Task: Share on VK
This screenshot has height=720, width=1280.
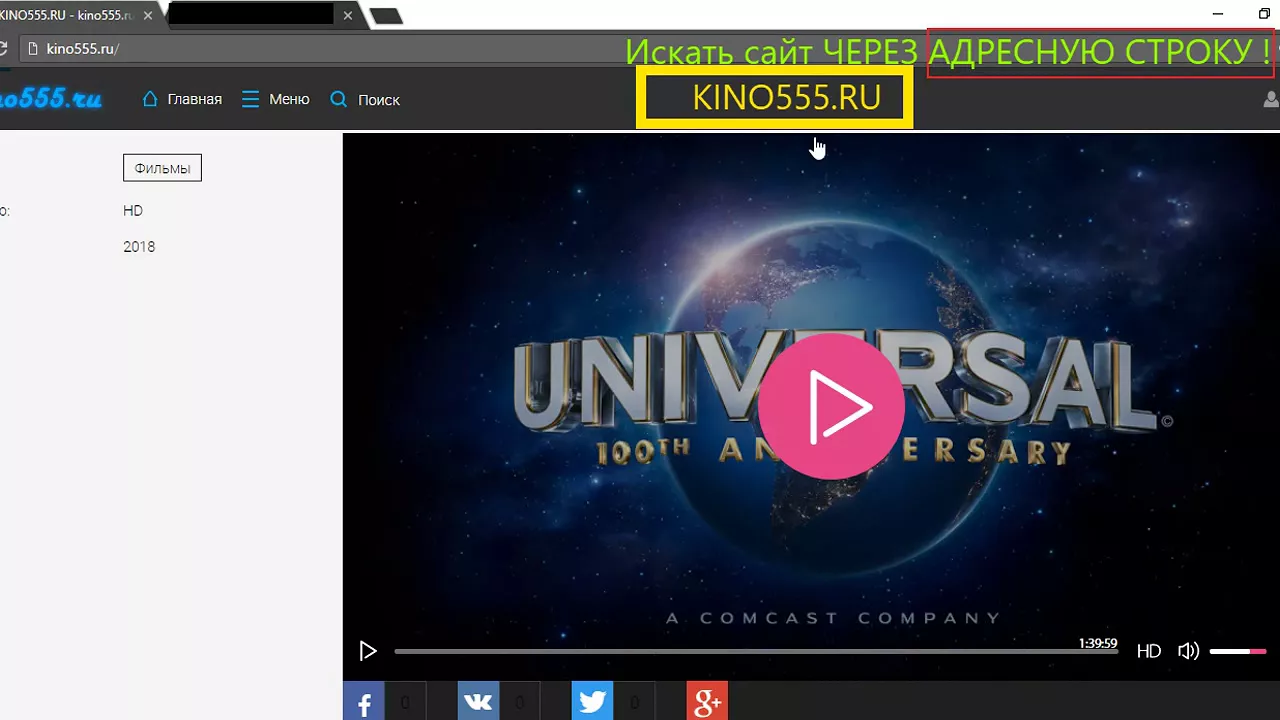Action: [478, 702]
